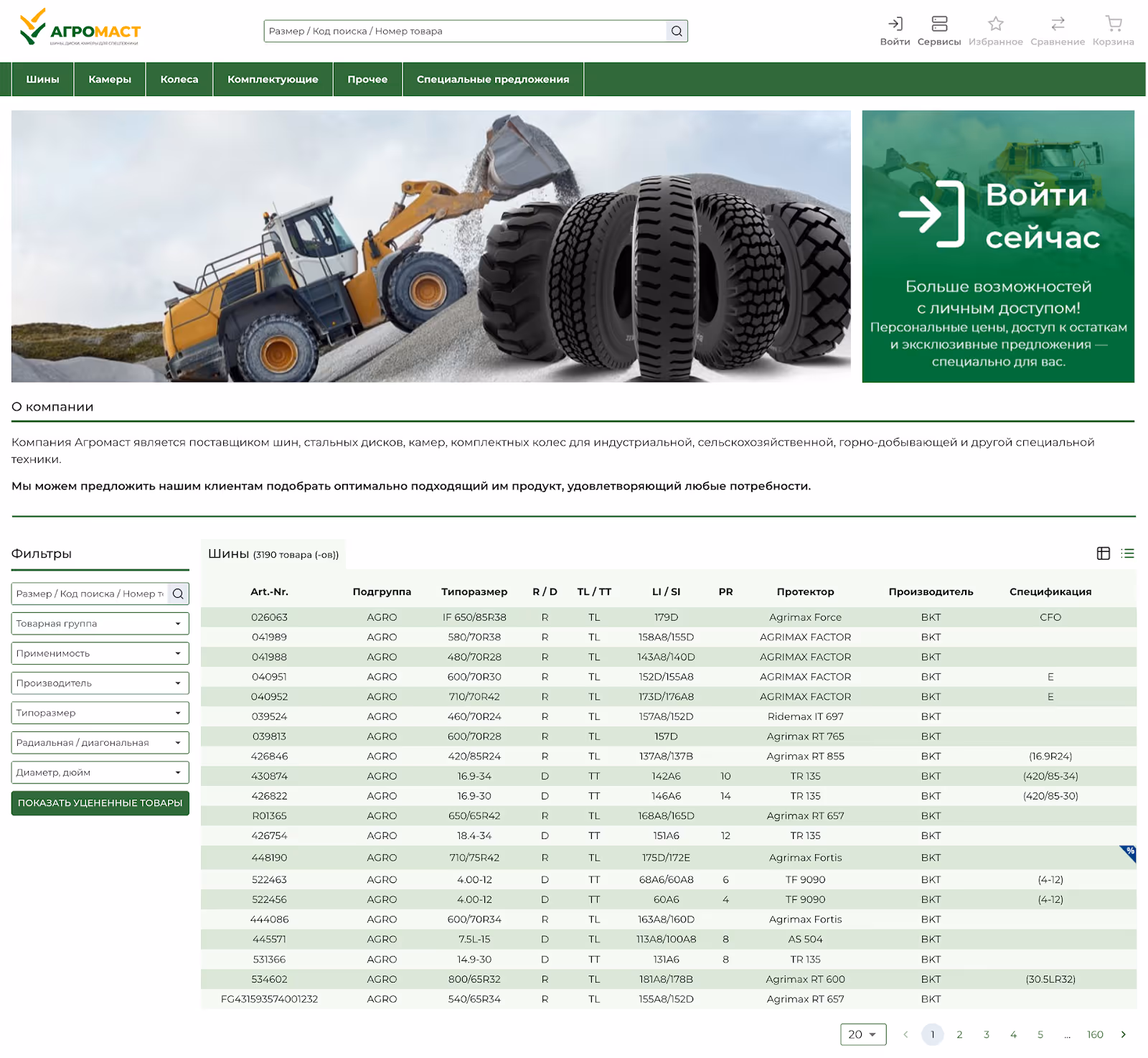Image resolution: width=1148 pixels, height=1058 pixels.
Task: Expand Товарная группа dropdown
Action: (100, 623)
